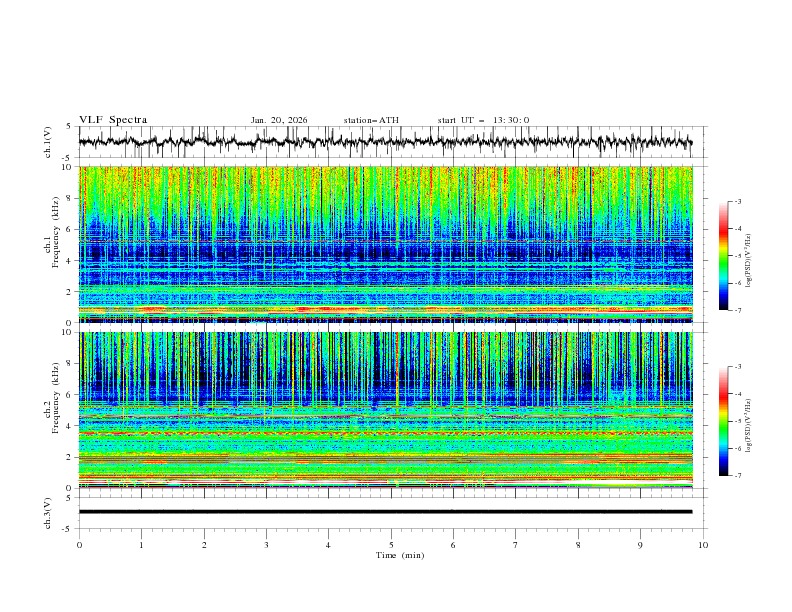Click the ch.2 PSD color bar
The width and height of the screenshot is (792, 612).
pos(724,421)
